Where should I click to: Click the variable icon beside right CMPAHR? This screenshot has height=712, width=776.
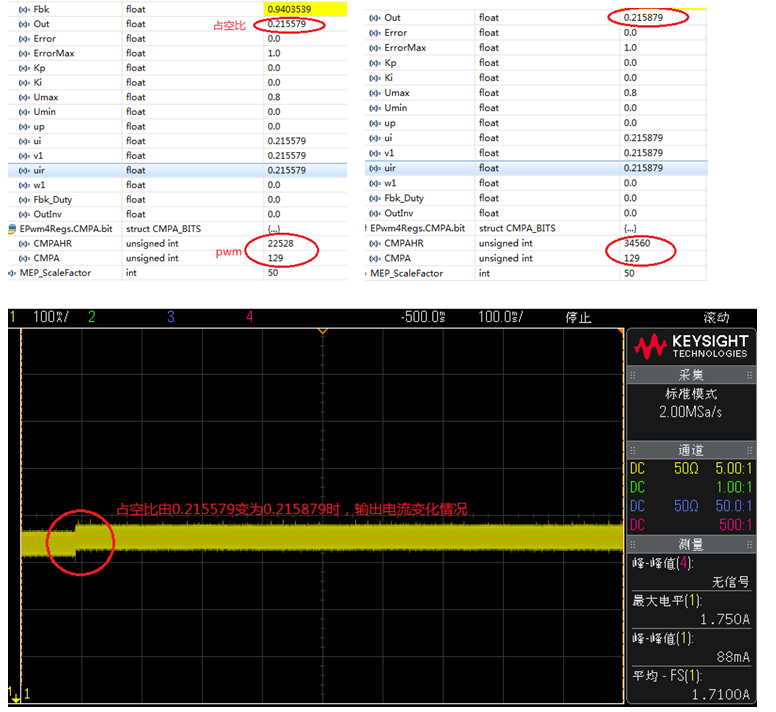[375, 243]
